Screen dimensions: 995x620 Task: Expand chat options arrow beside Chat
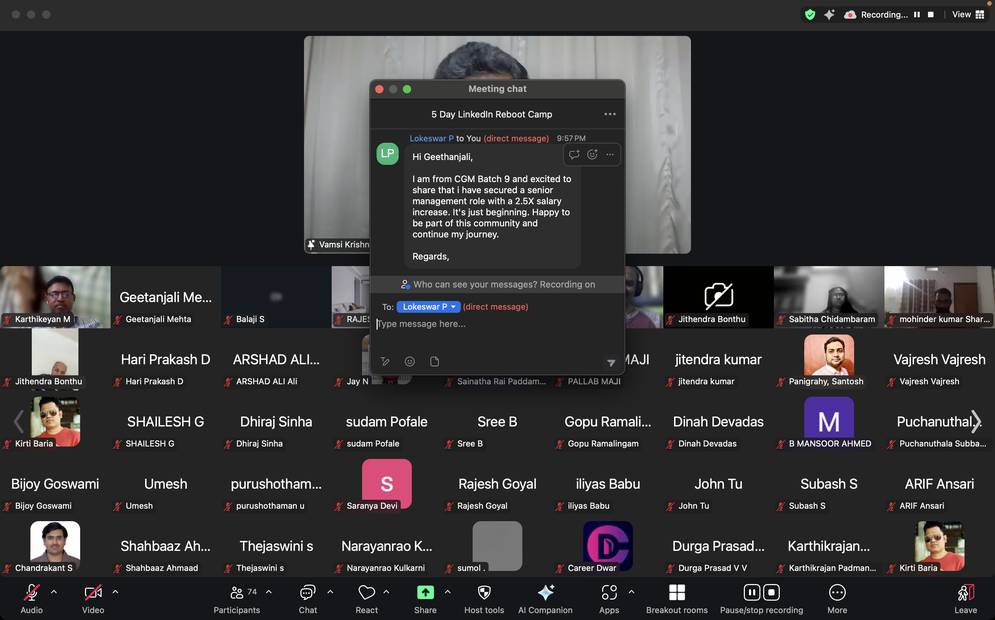point(330,591)
